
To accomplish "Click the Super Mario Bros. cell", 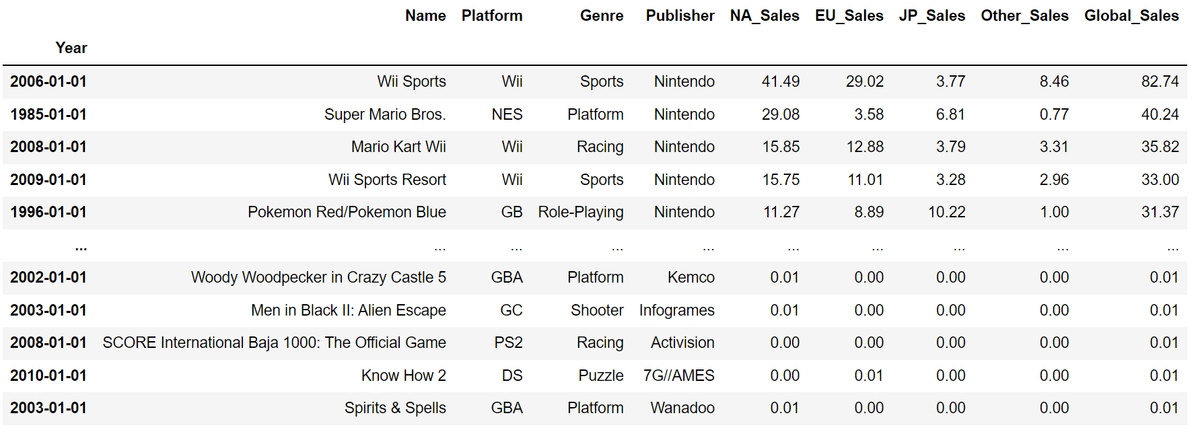I will click(x=385, y=115).
